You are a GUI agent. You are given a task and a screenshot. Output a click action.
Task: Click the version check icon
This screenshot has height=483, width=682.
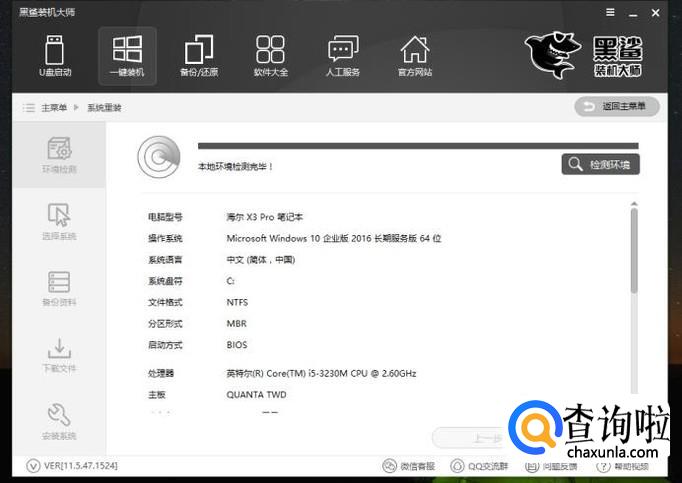tap(33, 466)
